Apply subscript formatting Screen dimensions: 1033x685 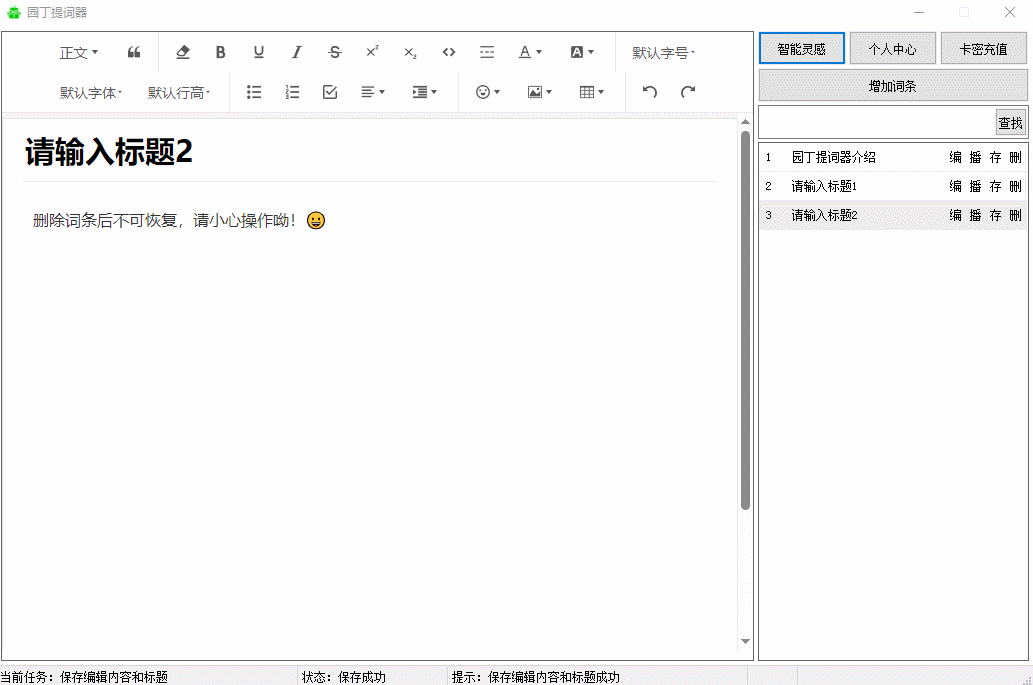click(409, 52)
